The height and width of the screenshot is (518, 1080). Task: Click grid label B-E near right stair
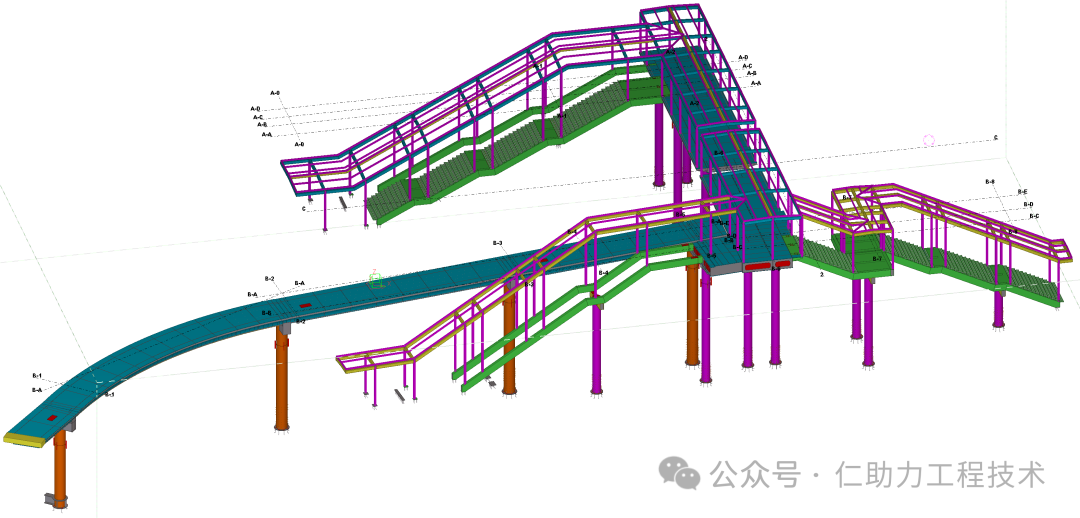(x=1022, y=192)
